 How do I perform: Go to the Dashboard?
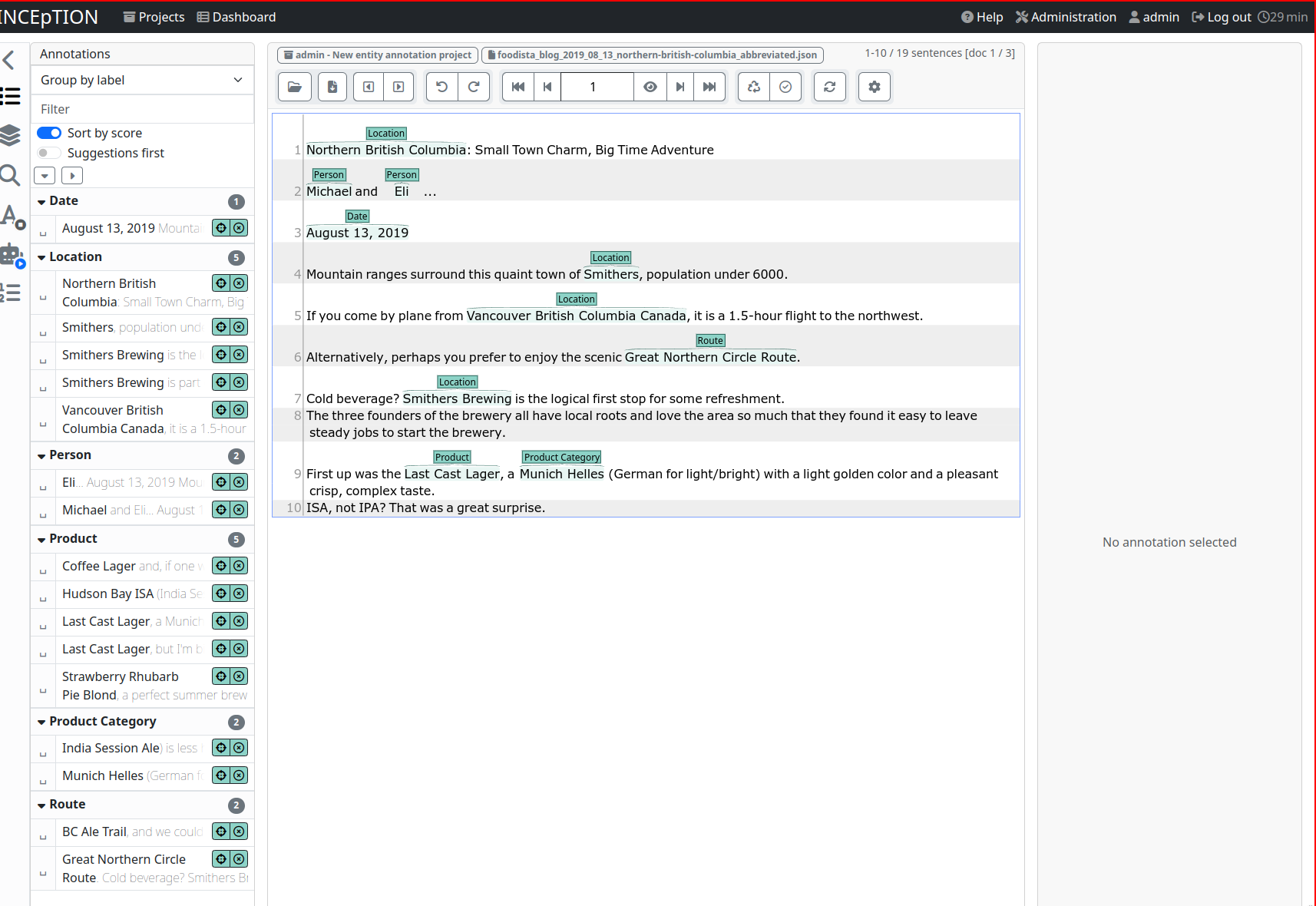tap(236, 17)
